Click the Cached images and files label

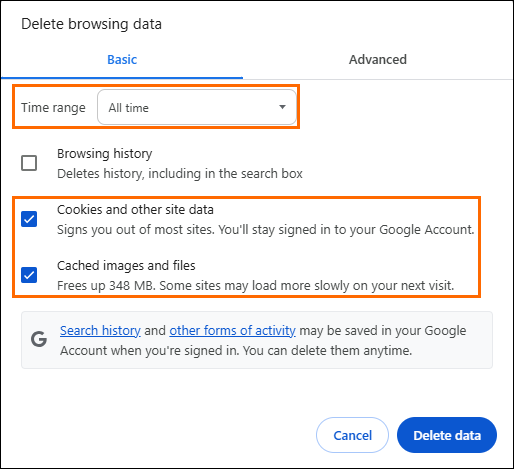126,266
